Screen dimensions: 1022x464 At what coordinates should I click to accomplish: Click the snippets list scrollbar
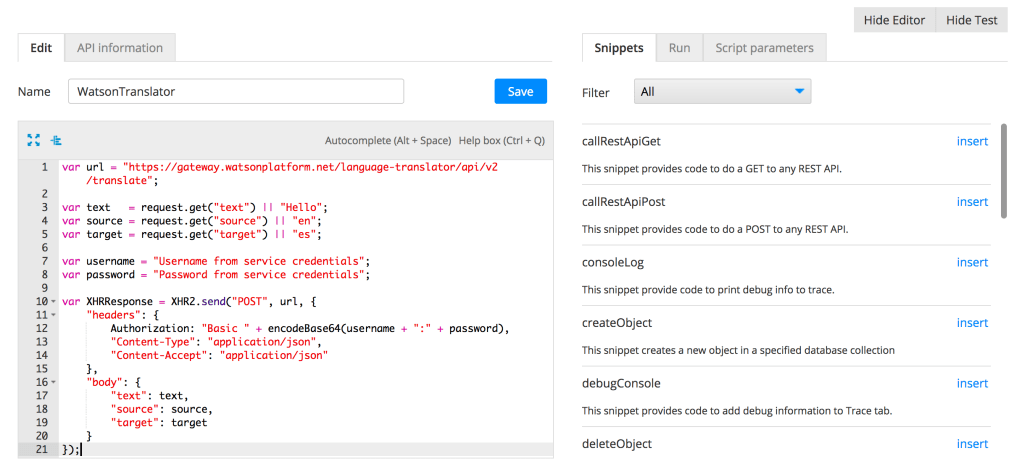tap(1004, 171)
